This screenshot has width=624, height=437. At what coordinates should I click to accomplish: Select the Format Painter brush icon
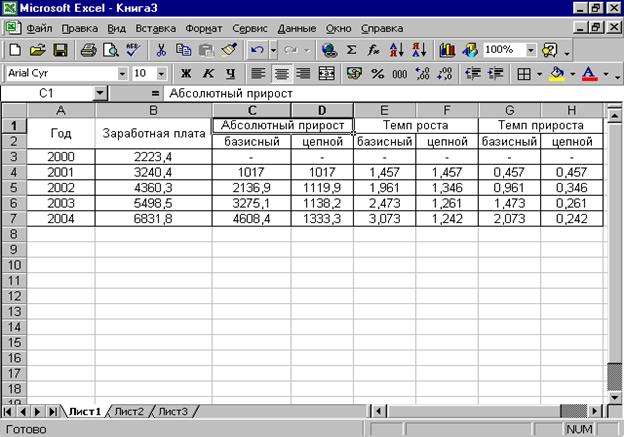(x=229, y=49)
